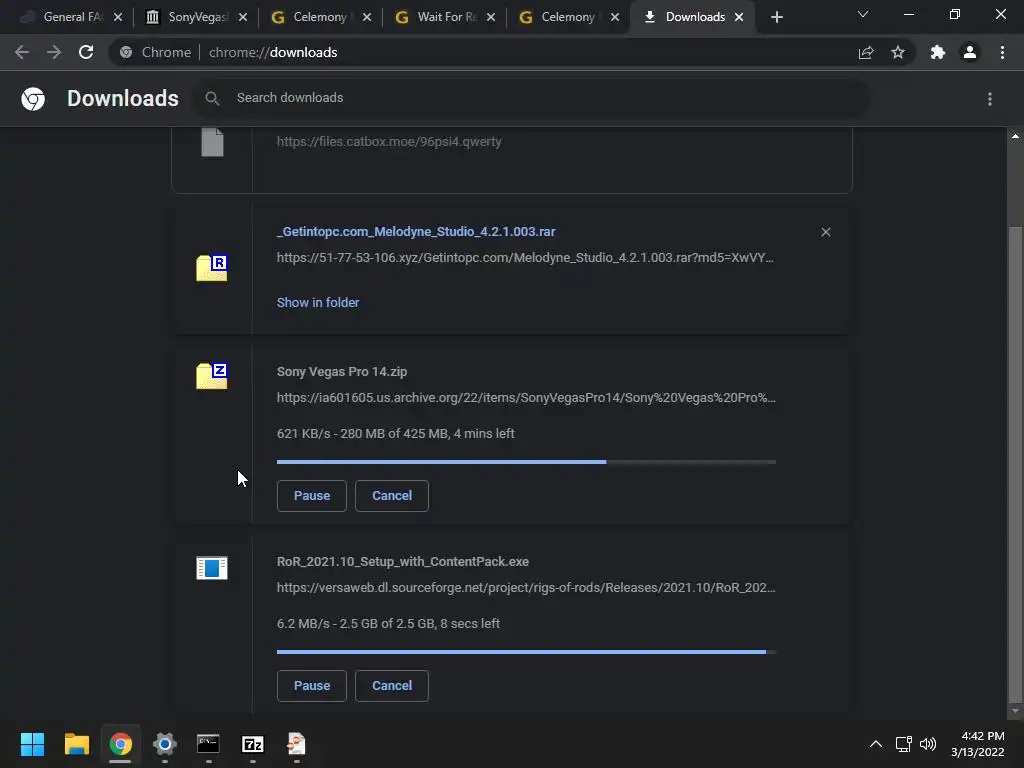Click the RoR setup download progress bar
This screenshot has width=1024, height=768.
pos(526,652)
